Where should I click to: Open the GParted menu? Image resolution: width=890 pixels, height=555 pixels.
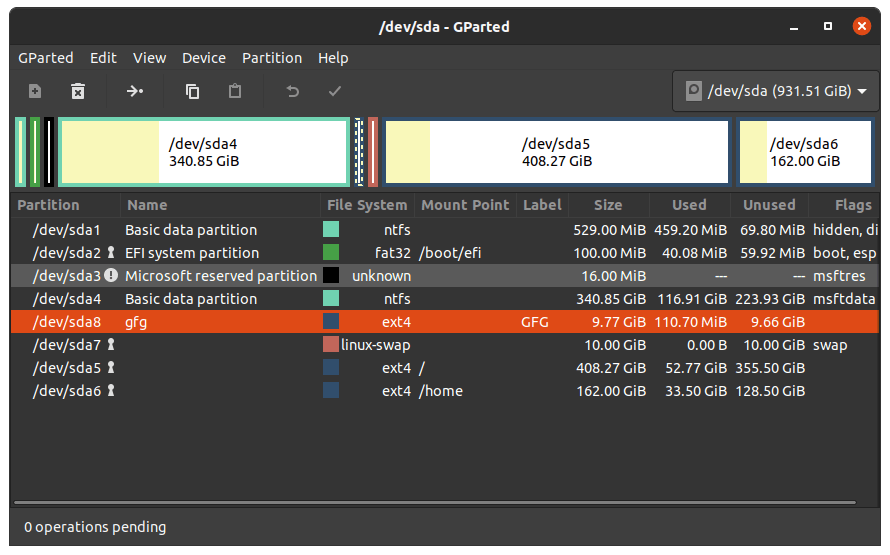pos(45,58)
